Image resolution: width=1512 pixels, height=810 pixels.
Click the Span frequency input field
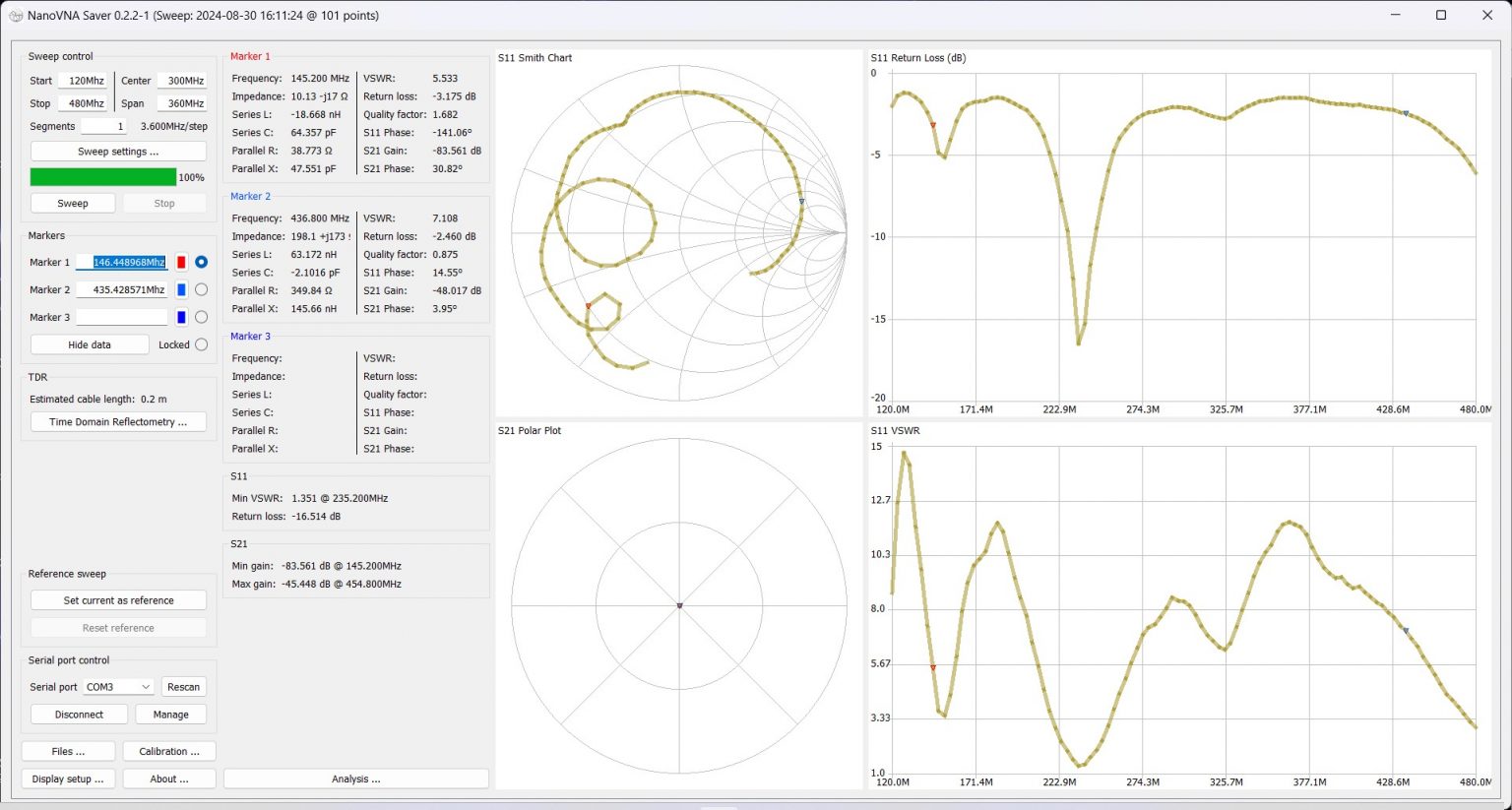pyautogui.click(x=182, y=103)
